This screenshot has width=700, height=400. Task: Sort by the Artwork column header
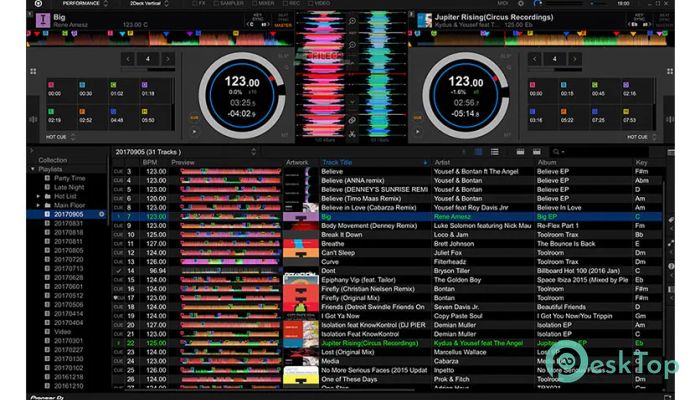click(297, 162)
